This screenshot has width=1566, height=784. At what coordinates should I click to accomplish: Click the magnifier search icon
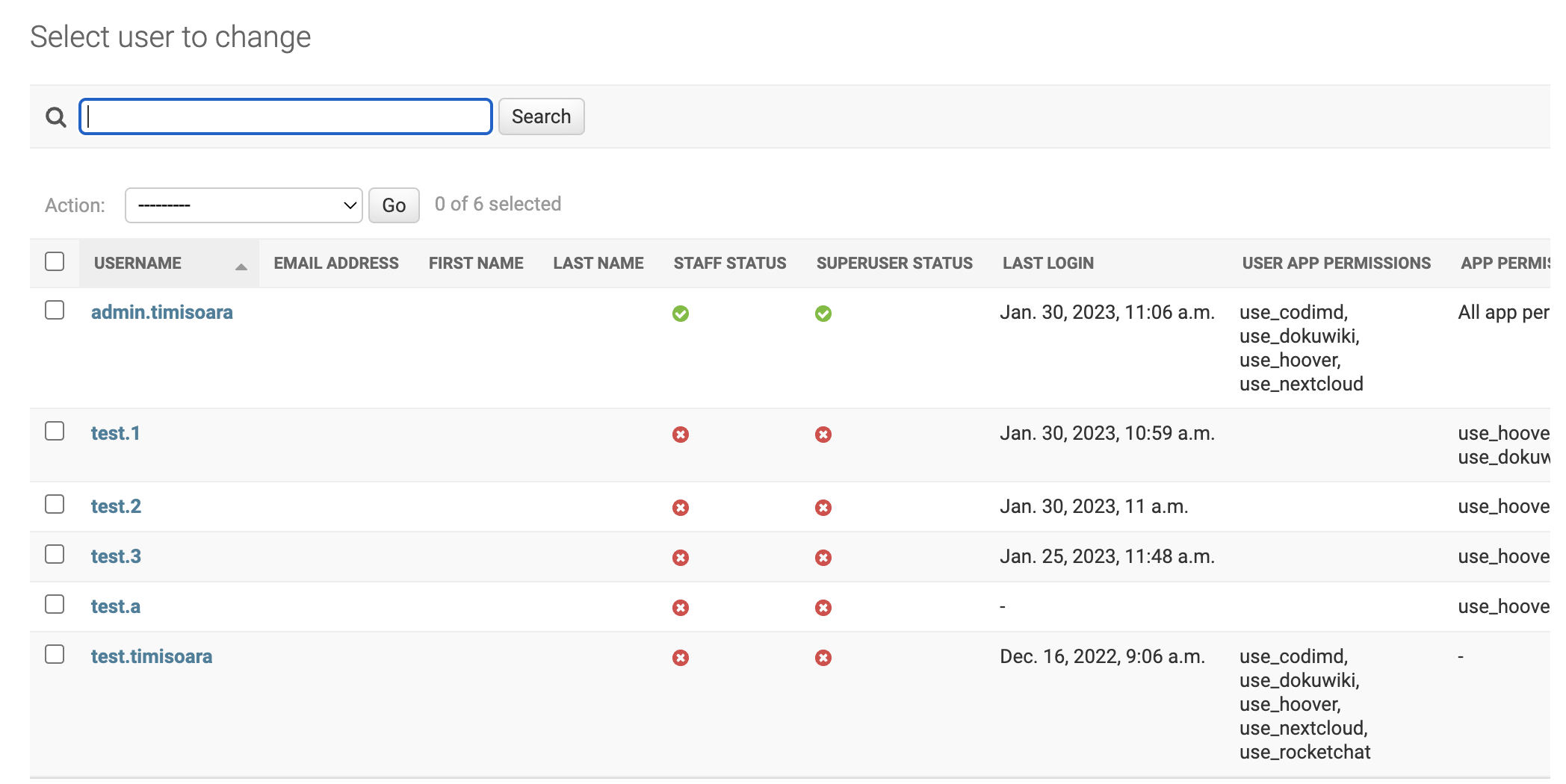click(x=56, y=117)
